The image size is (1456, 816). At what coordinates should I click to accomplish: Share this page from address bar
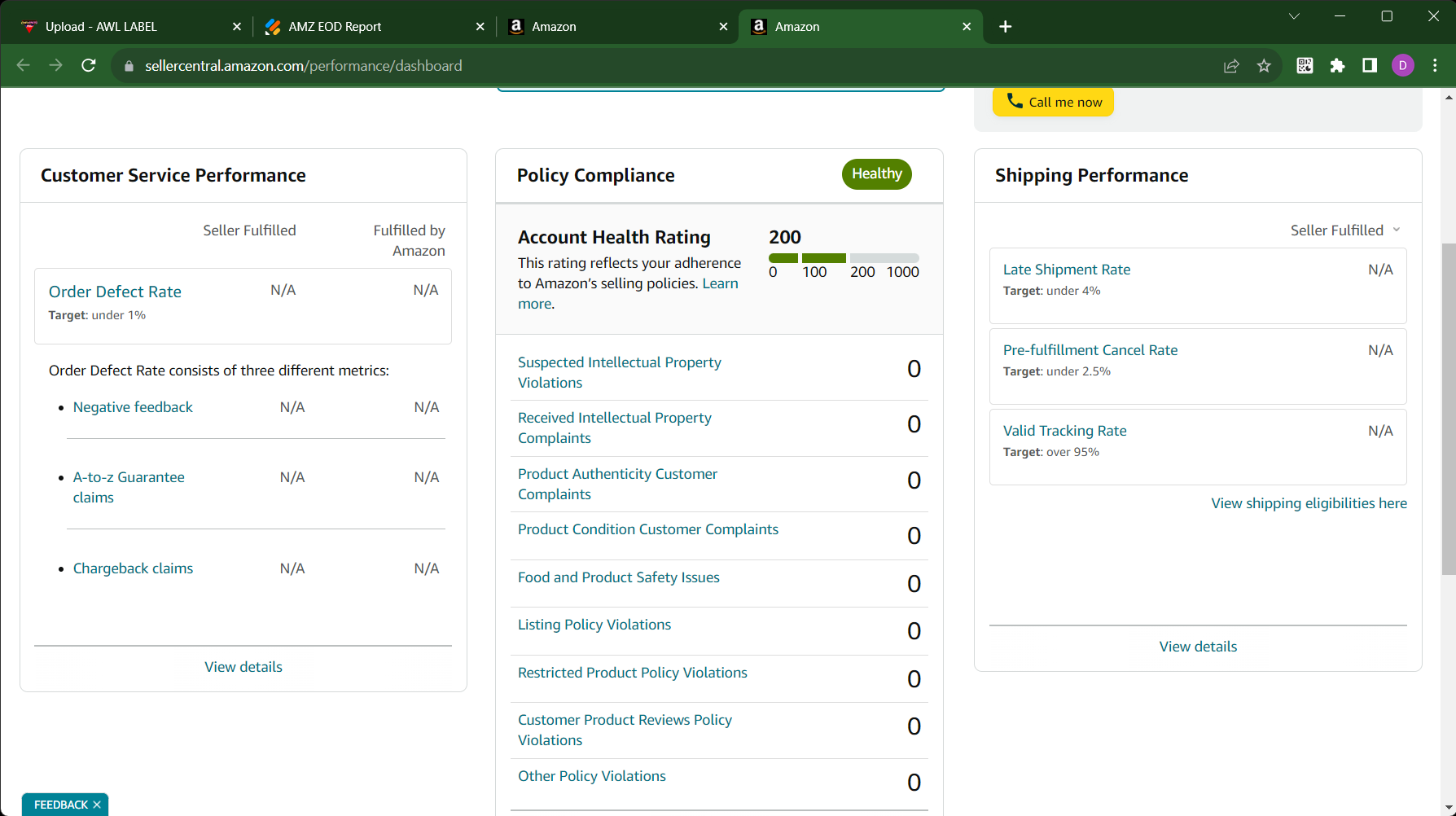coord(1231,66)
